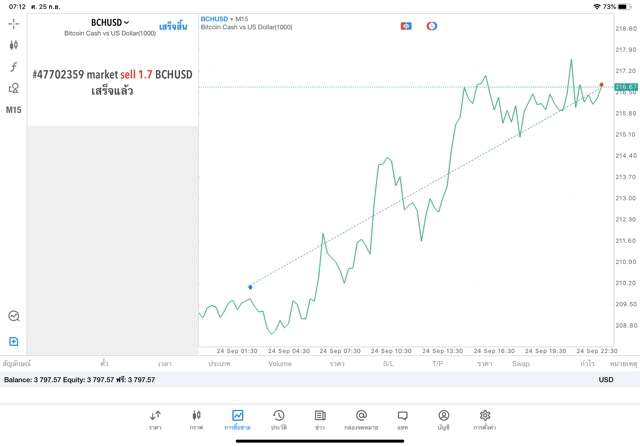Open the การซื้อขาย trade tab

click(x=237, y=420)
